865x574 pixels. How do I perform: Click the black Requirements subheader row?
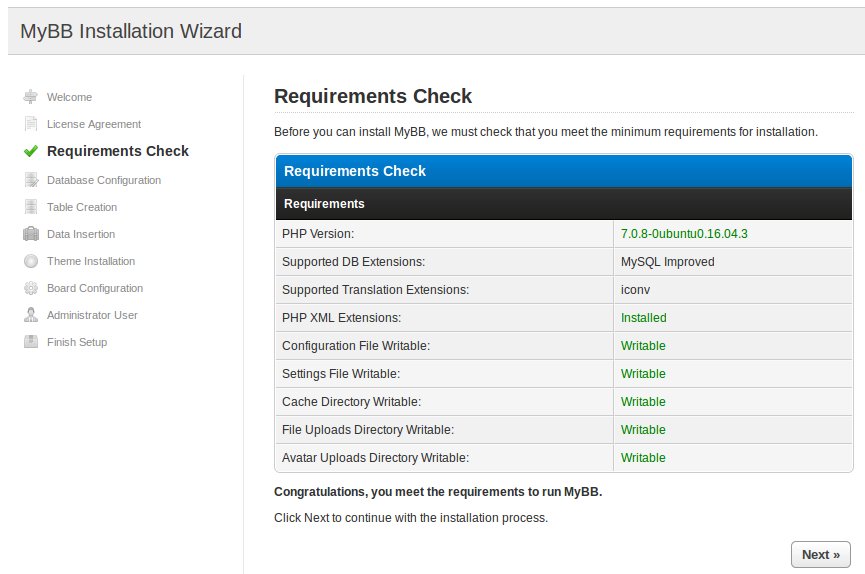click(564, 204)
